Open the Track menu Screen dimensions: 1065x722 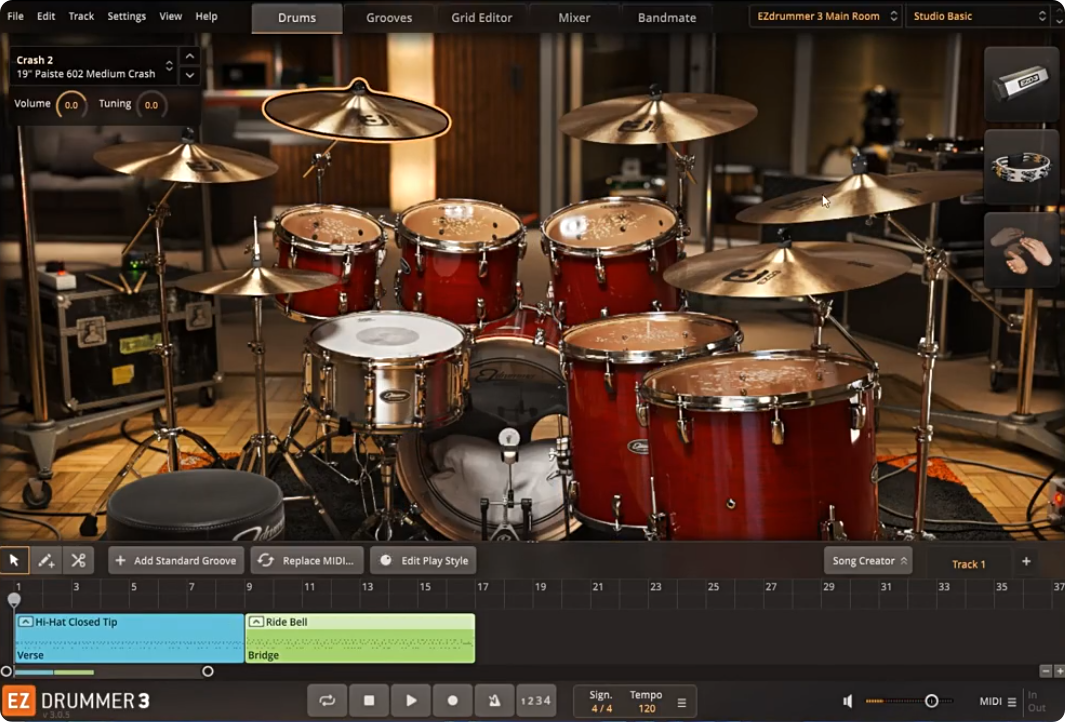(x=82, y=16)
